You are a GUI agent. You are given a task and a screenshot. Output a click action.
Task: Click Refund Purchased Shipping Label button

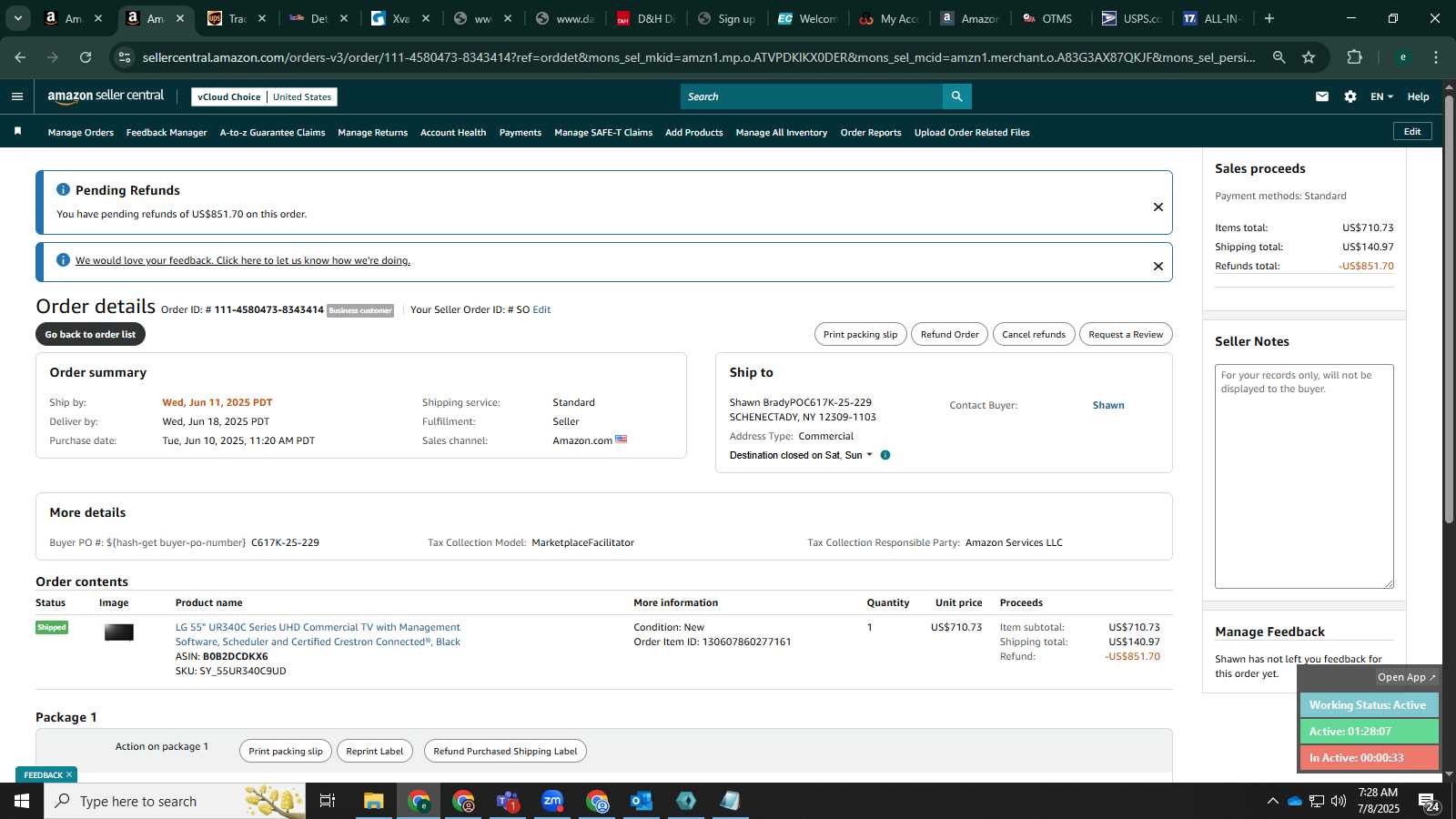pyautogui.click(x=505, y=751)
